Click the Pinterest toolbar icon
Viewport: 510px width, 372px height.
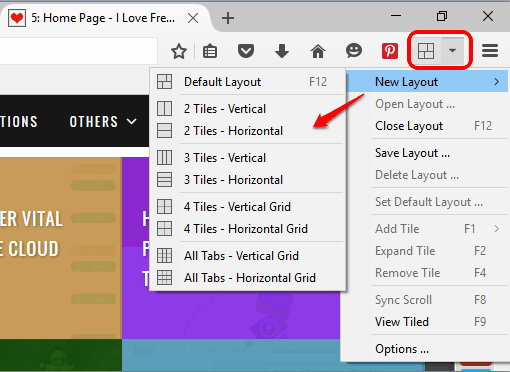tap(390, 51)
